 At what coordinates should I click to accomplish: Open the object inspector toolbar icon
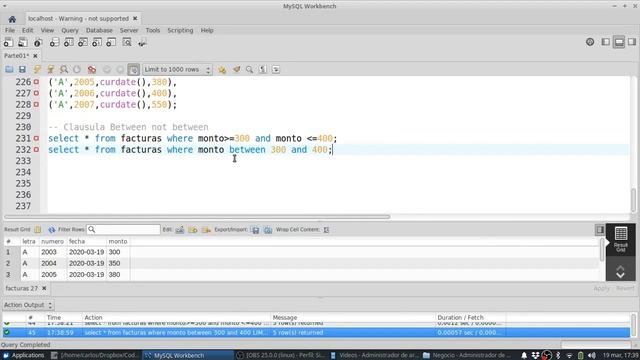(x=38, y=42)
